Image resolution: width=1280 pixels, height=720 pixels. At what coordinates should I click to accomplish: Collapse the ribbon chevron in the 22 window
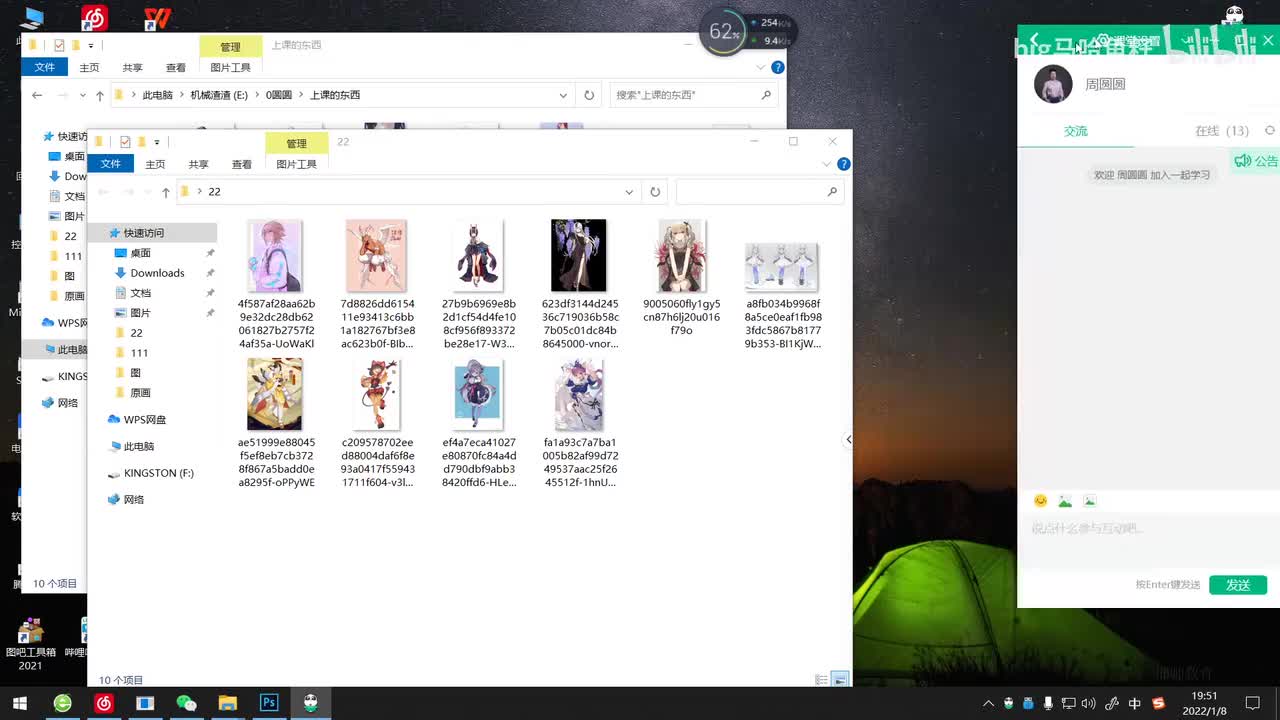point(827,164)
